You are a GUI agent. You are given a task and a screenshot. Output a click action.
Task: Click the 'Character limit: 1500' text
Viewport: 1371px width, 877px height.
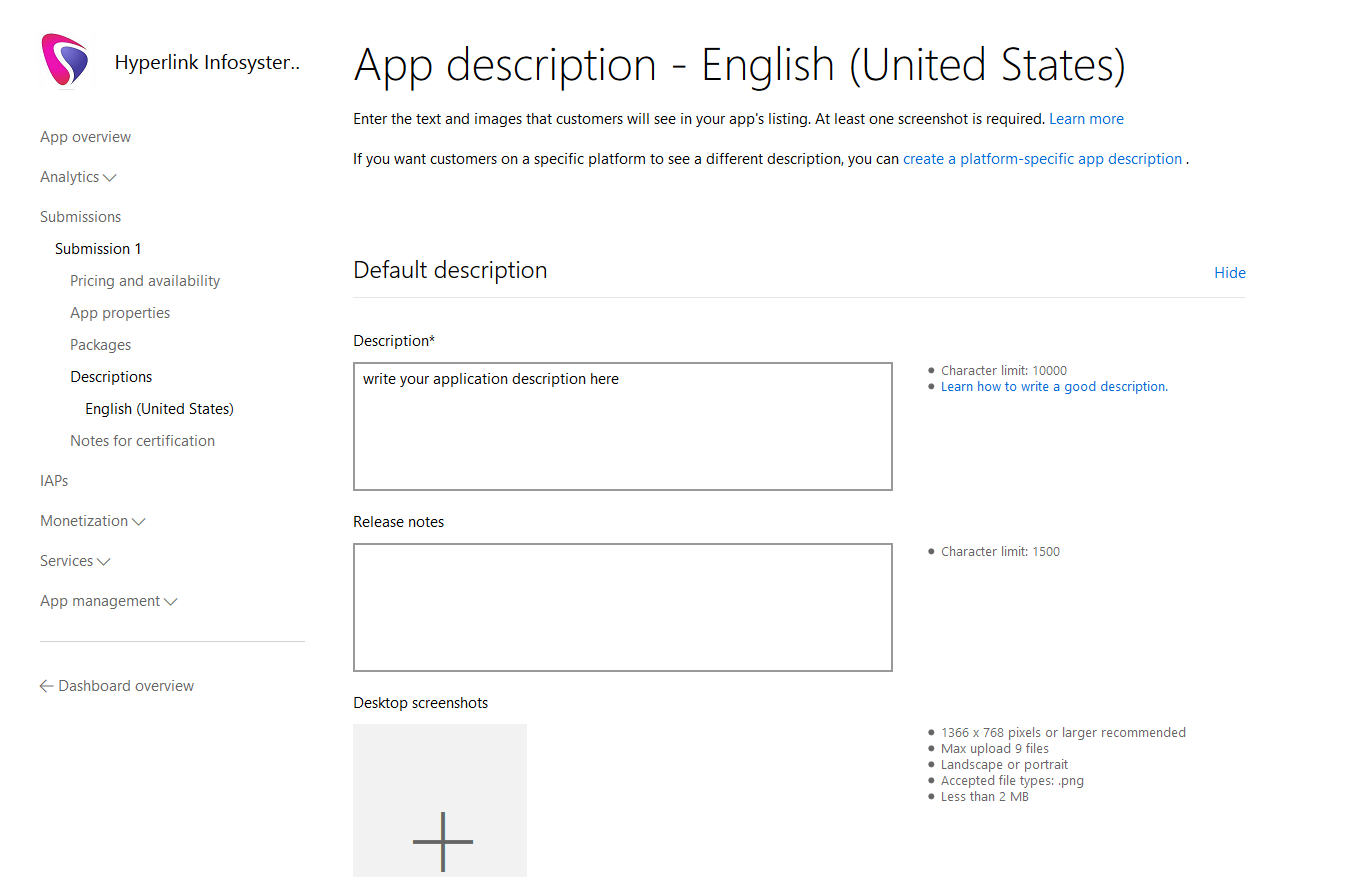pyautogui.click(x=1000, y=552)
